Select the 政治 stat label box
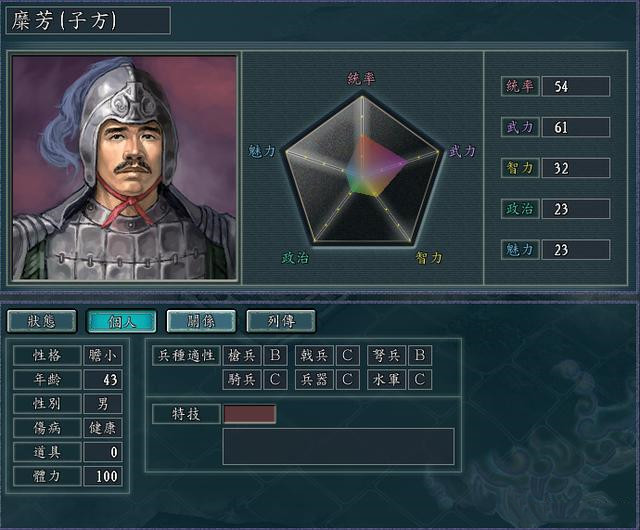Screen dimensions: 640x530 tap(520, 209)
